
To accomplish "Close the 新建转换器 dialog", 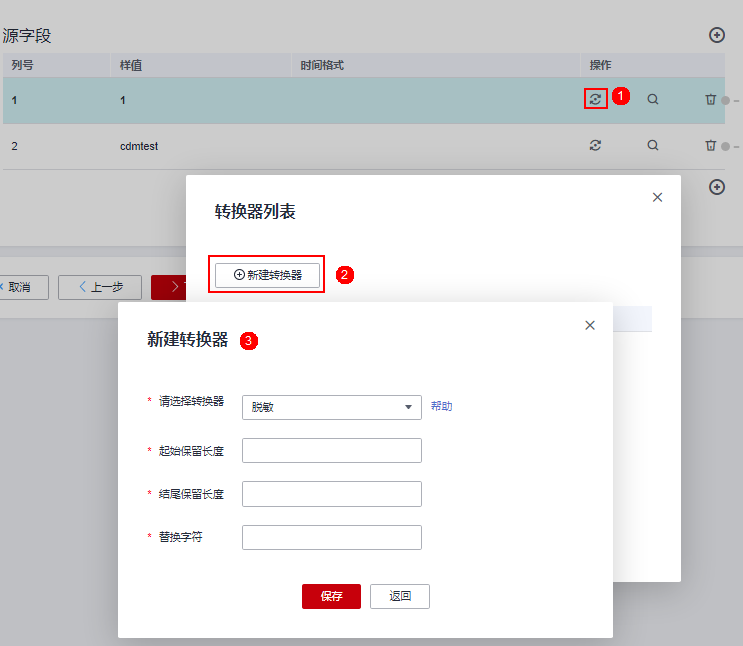I will pyautogui.click(x=590, y=325).
